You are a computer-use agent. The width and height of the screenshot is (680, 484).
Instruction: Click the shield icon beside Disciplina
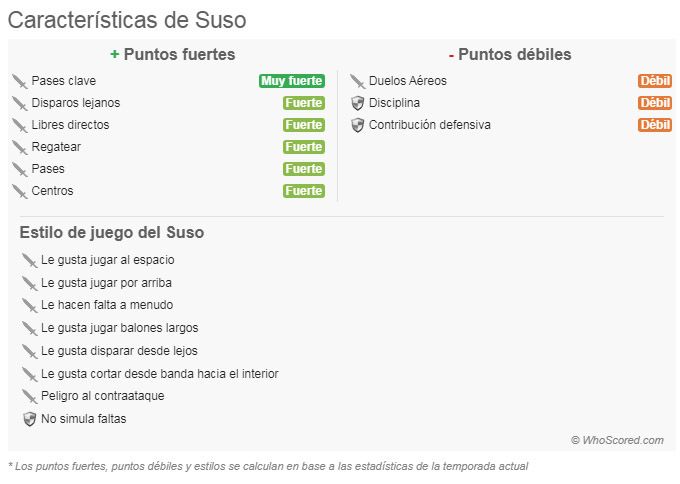(x=357, y=103)
